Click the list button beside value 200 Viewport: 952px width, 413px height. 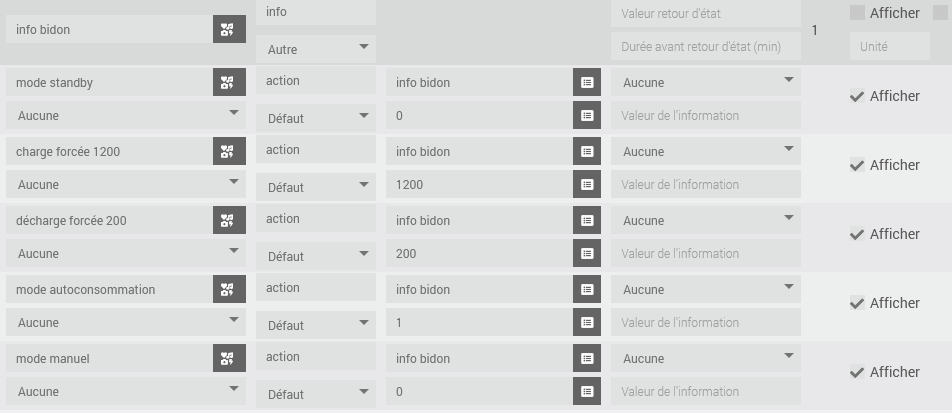[587, 254]
